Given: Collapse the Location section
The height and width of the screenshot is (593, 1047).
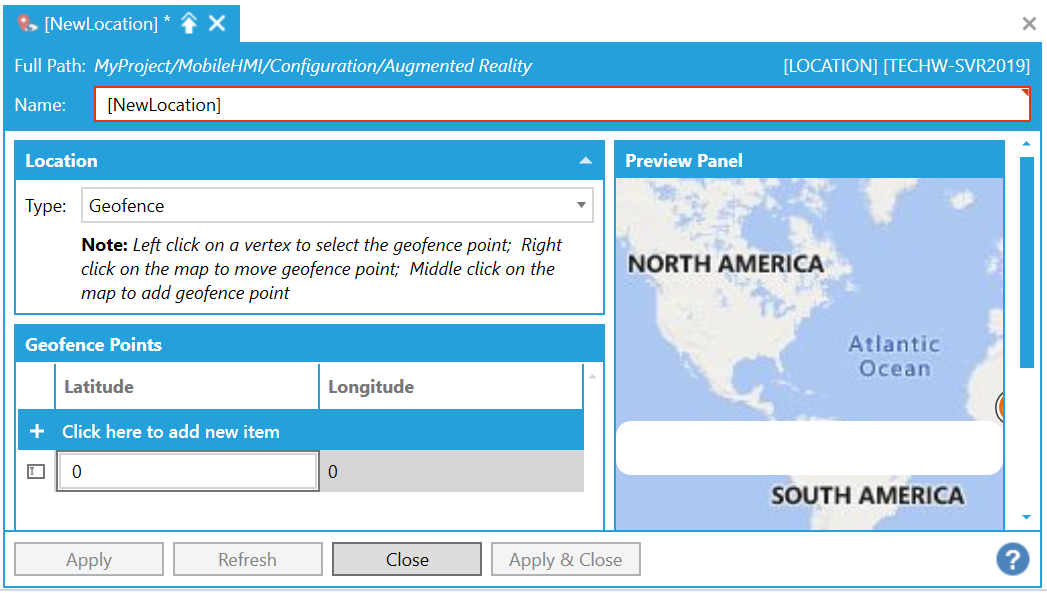Looking at the screenshot, I should pos(584,161).
